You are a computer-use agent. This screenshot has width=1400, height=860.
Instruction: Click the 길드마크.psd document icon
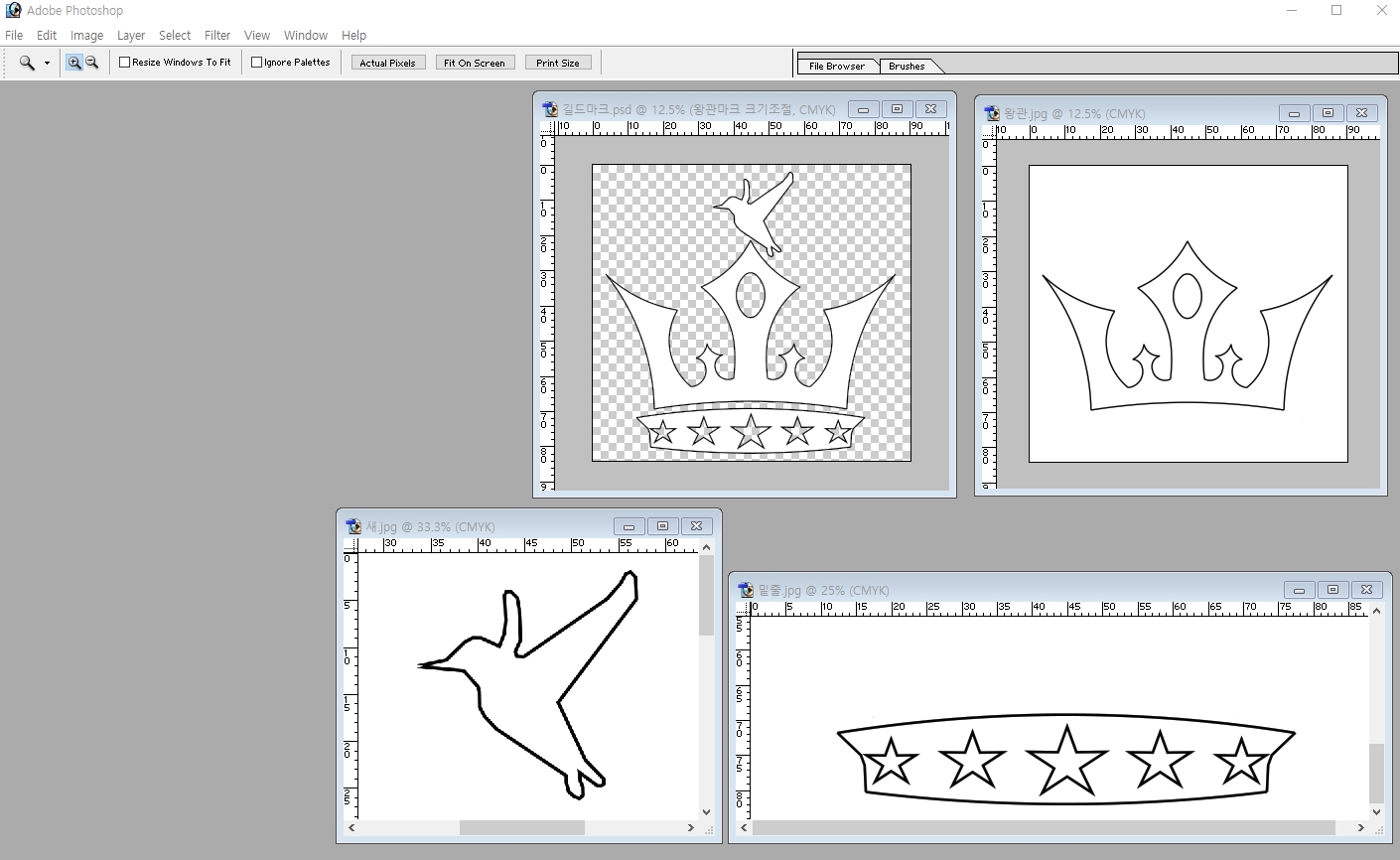551,109
